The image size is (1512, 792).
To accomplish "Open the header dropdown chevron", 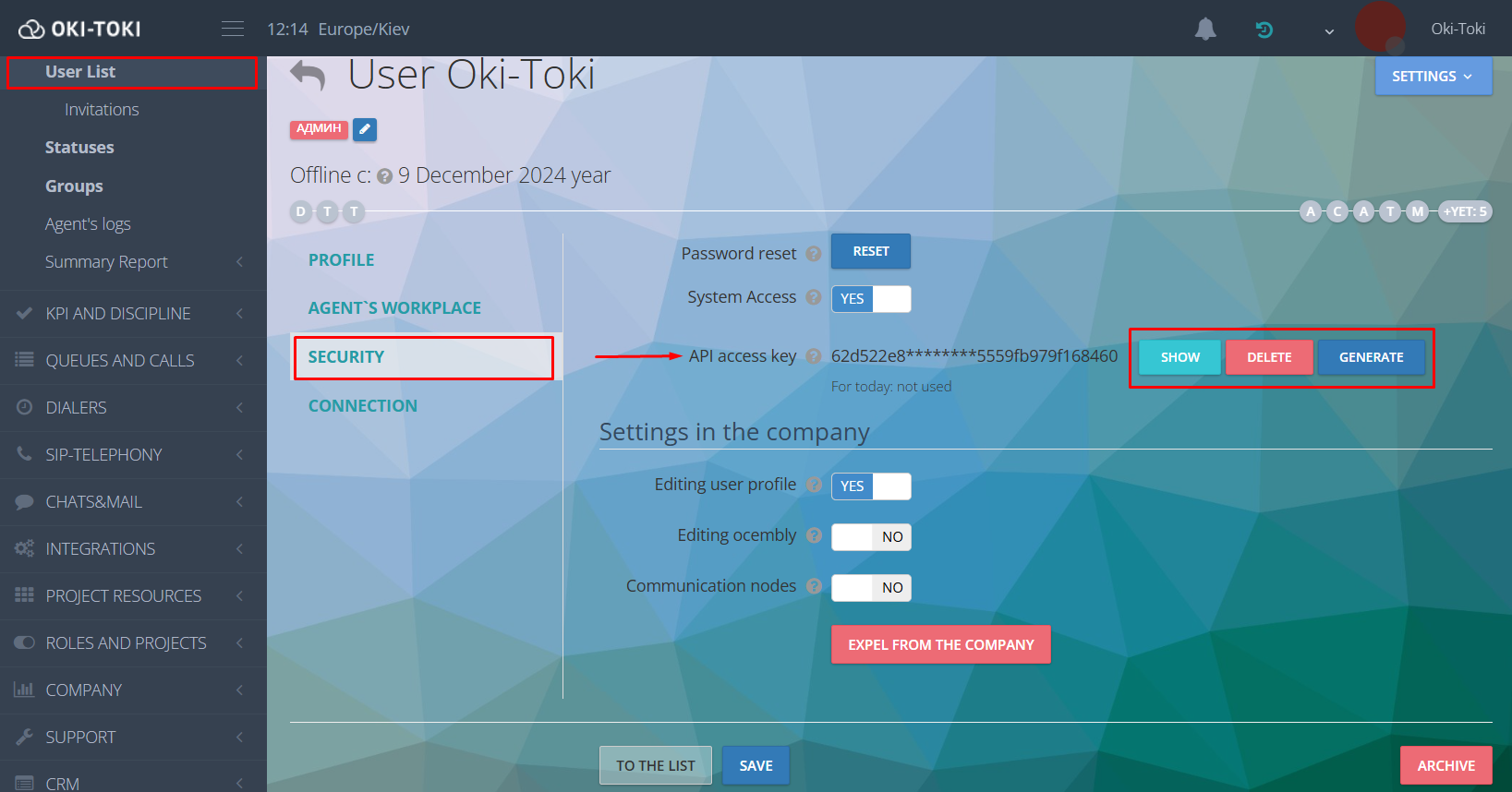I will click(1329, 31).
